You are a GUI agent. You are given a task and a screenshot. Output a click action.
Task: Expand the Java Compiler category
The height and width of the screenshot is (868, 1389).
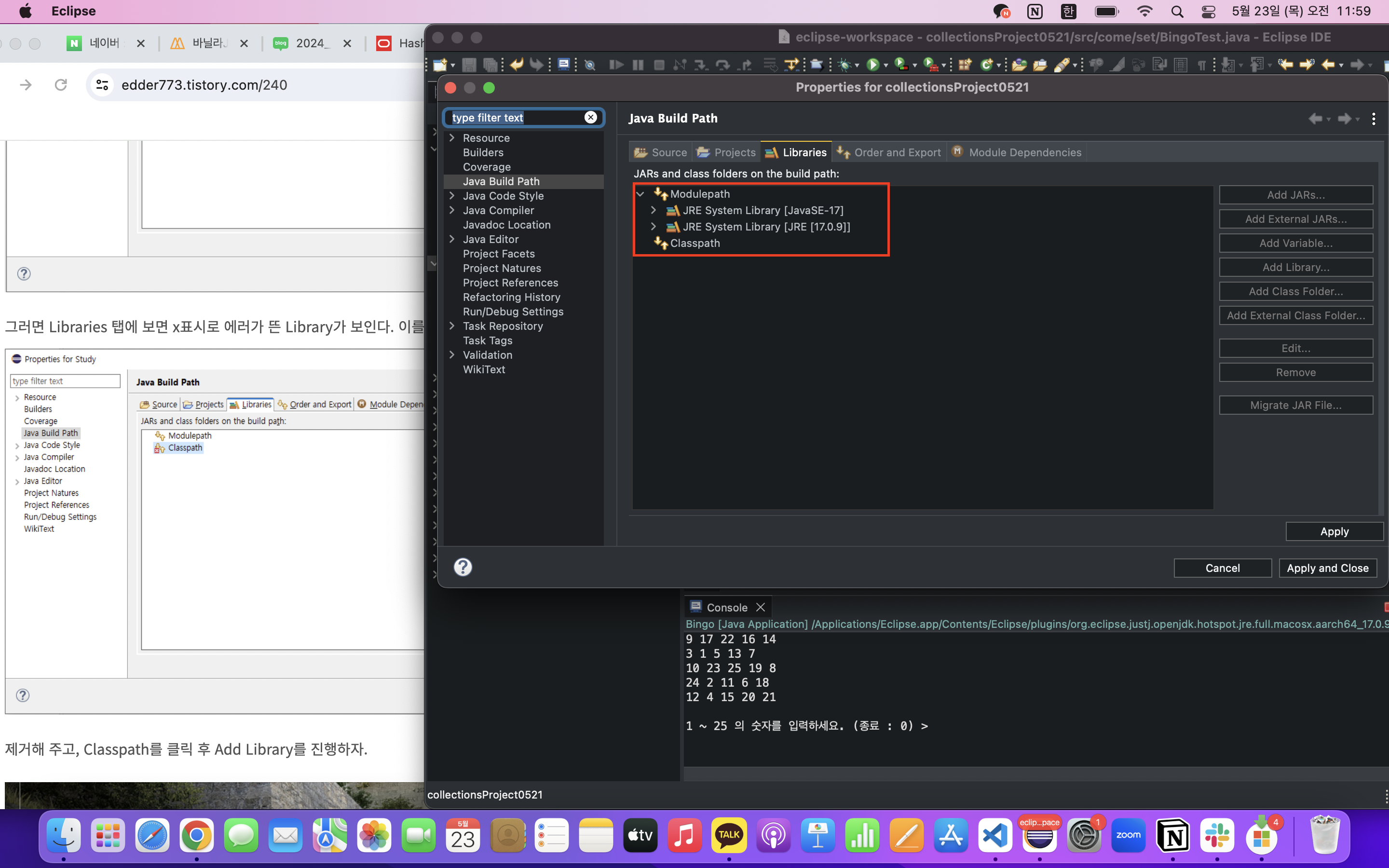[x=452, y=210]
